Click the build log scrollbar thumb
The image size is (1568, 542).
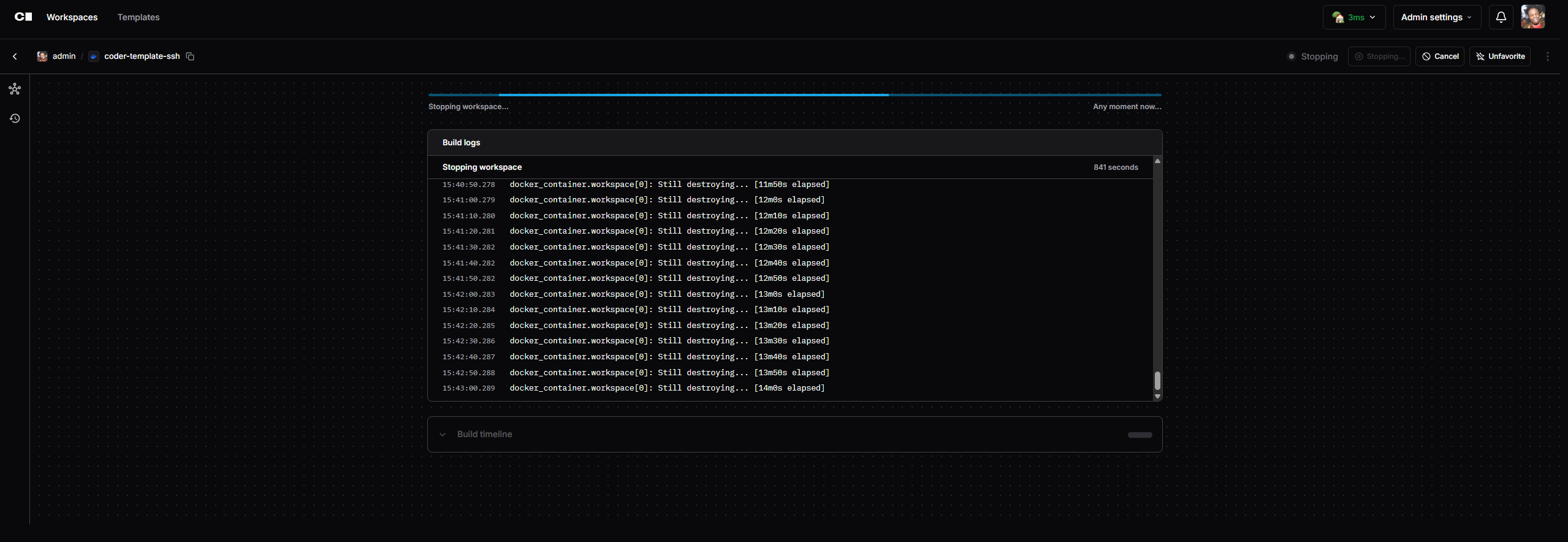click(1157, 381)
